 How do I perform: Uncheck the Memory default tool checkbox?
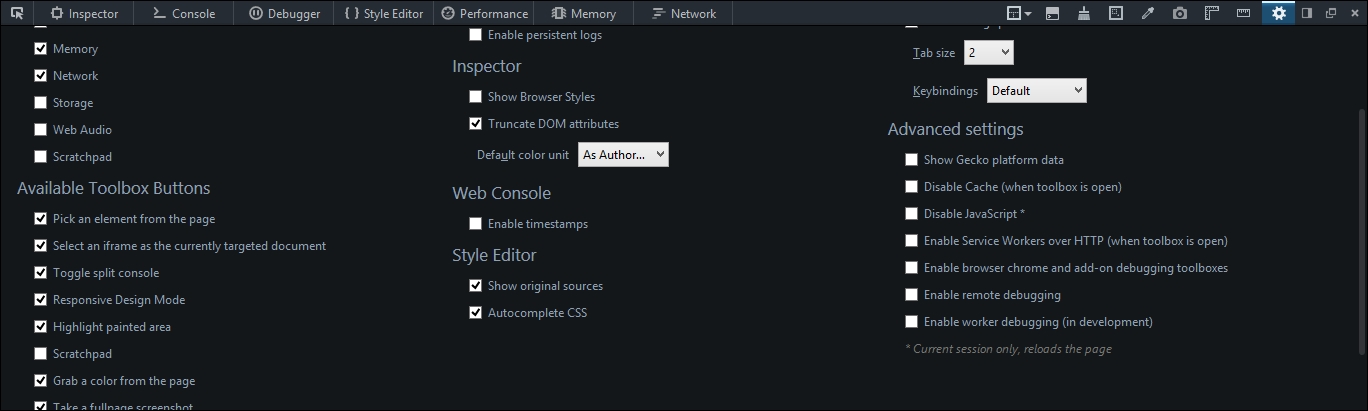pyautogui.click(x=40, y=48)
